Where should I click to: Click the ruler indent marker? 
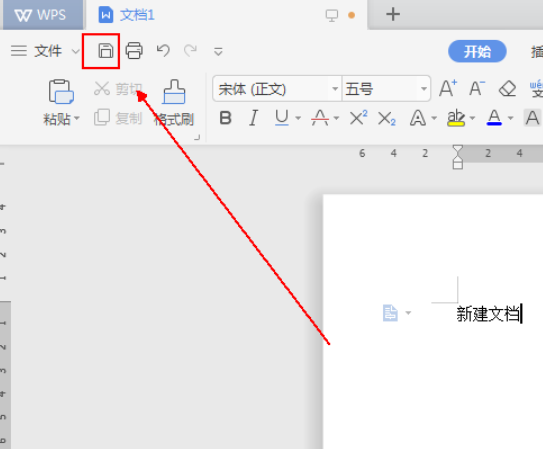click(457, 157)
